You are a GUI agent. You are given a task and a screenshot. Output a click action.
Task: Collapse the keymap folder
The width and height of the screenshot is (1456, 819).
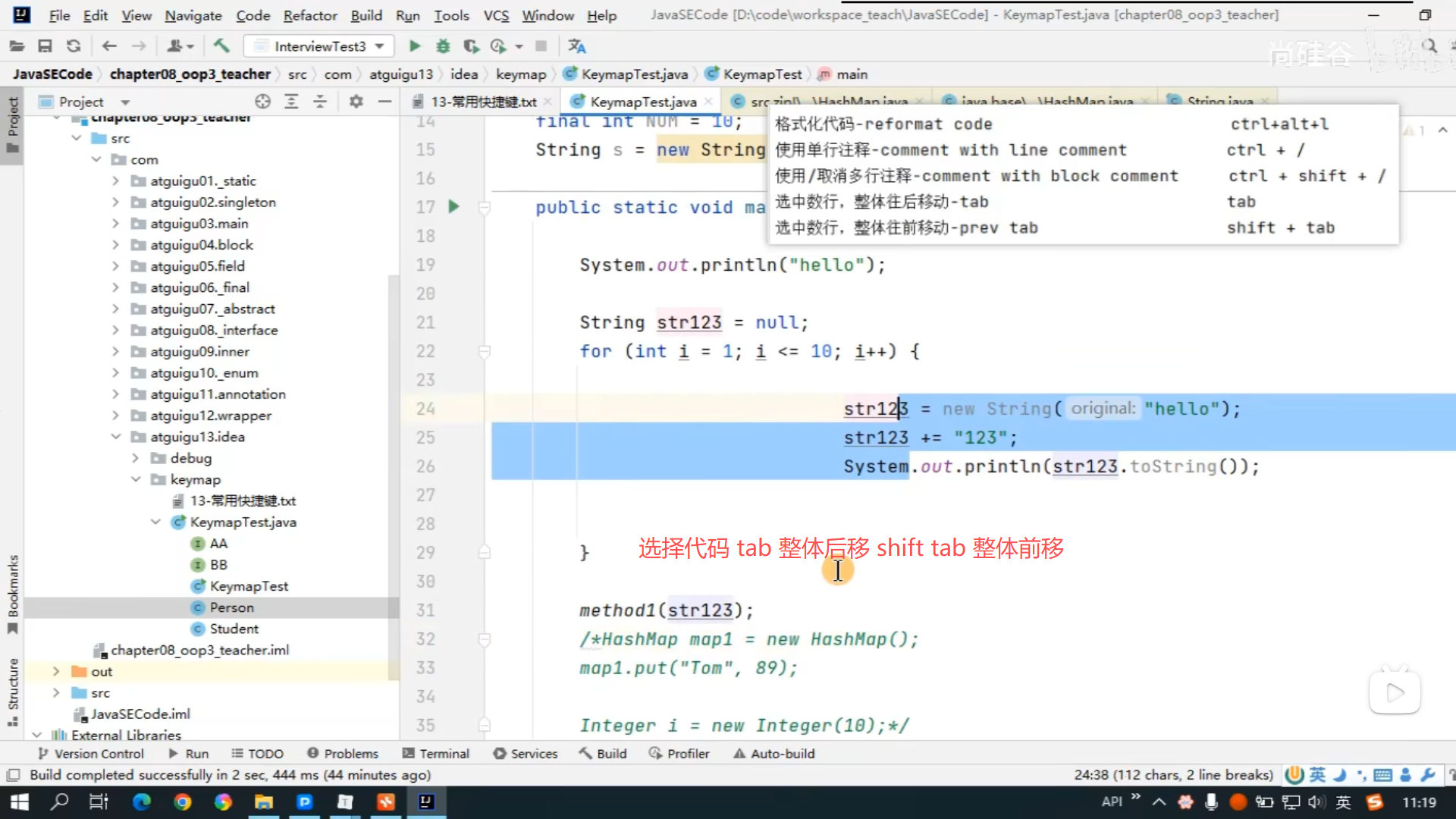pos(136,479)
